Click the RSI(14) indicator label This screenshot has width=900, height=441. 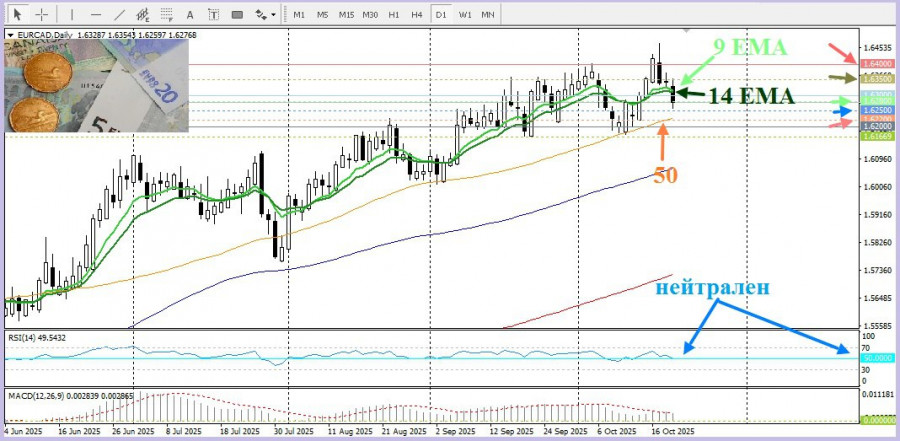click(37, 337)
